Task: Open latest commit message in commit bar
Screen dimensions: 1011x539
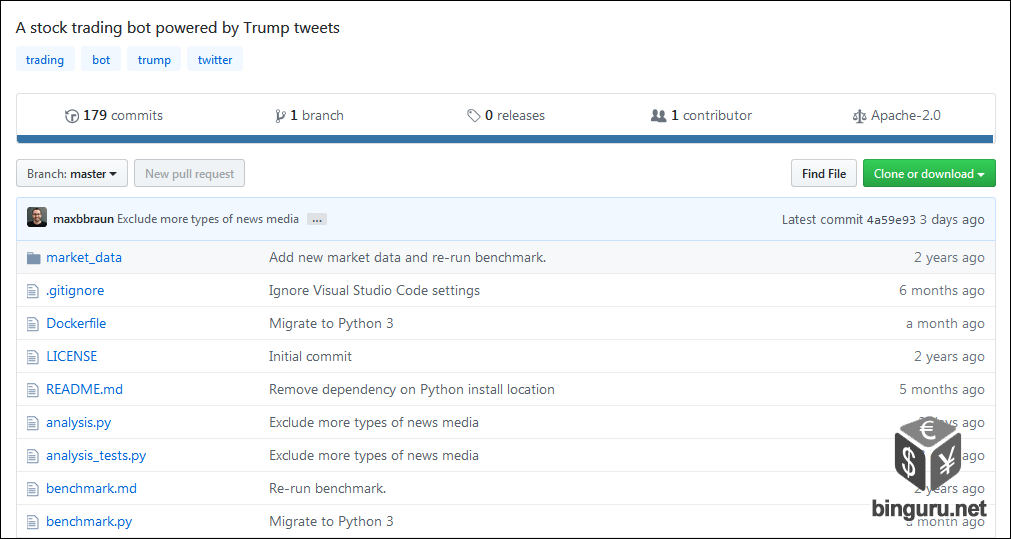Action: [x=208, y=219]
